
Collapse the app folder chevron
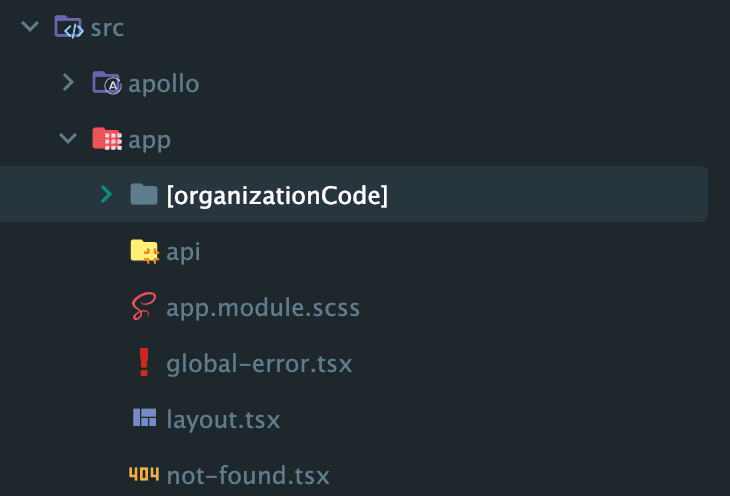point(68,138)
